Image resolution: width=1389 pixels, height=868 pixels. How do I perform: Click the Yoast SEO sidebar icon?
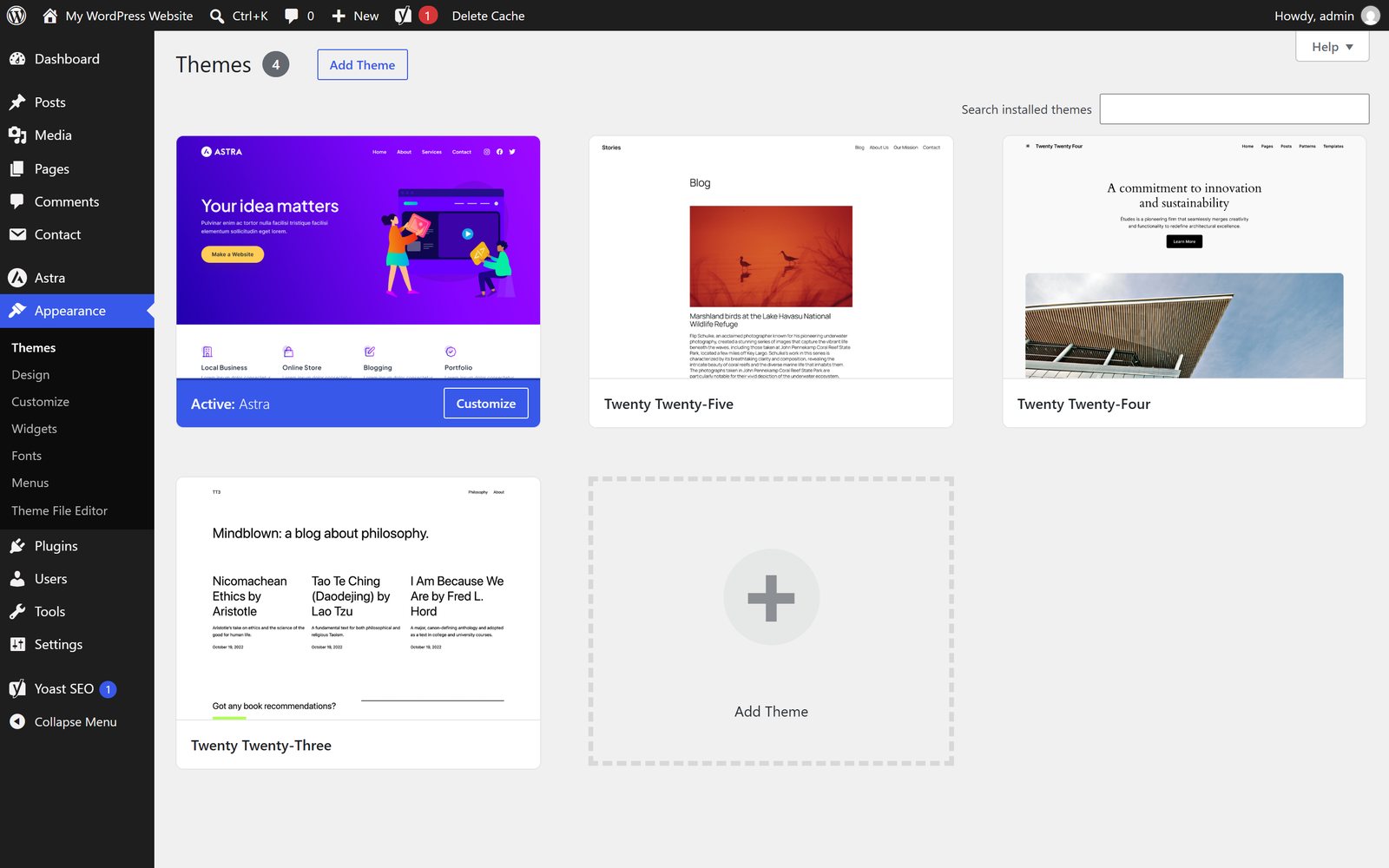pos(17,689)
